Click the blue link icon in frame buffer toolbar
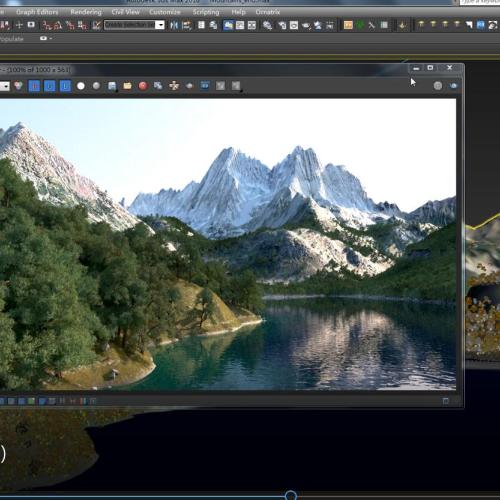The height and width of the screenshot is (500, 500). [x=205, y=86]
